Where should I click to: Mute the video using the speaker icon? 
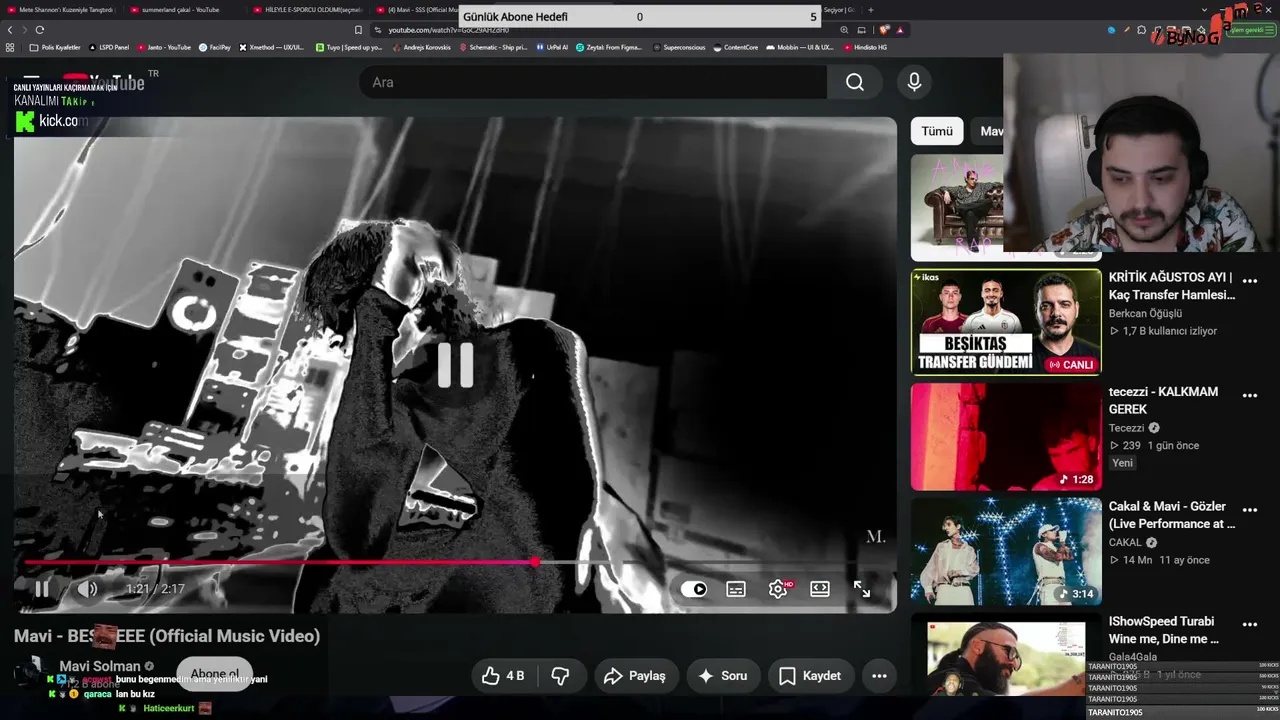coord(88,589)
